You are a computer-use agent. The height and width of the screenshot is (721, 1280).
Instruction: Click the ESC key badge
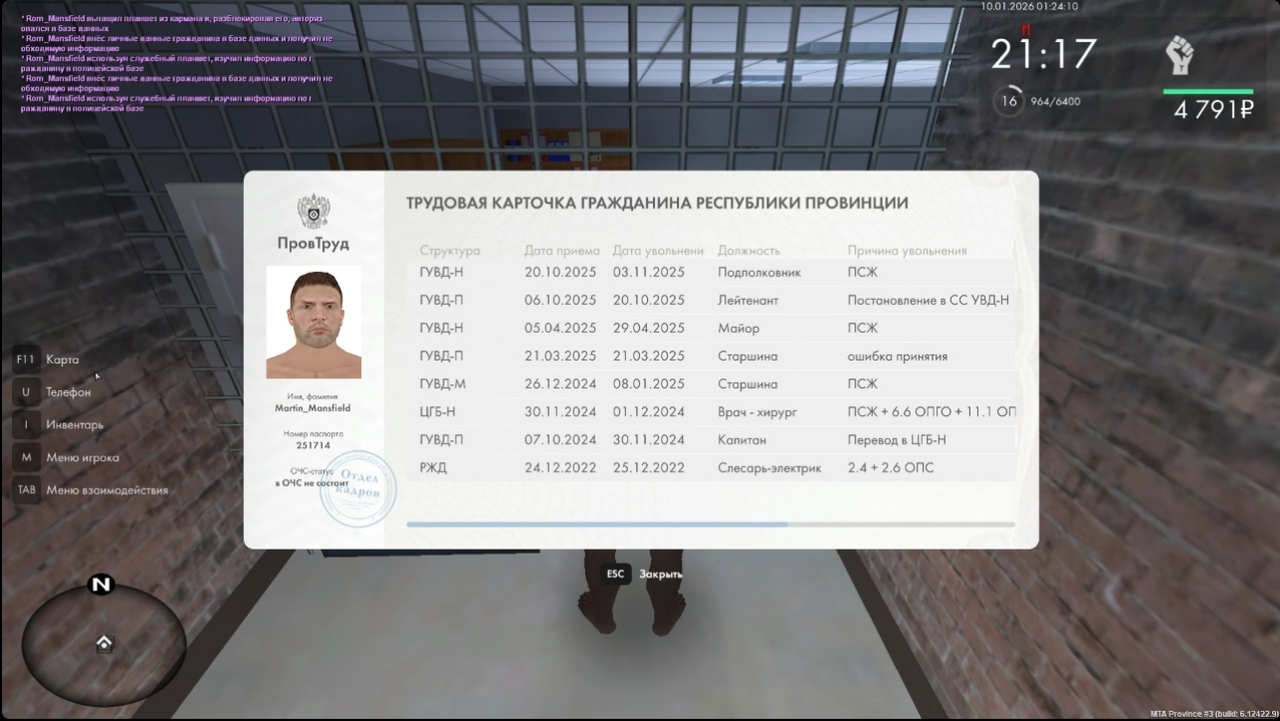[x=615, y=574]
